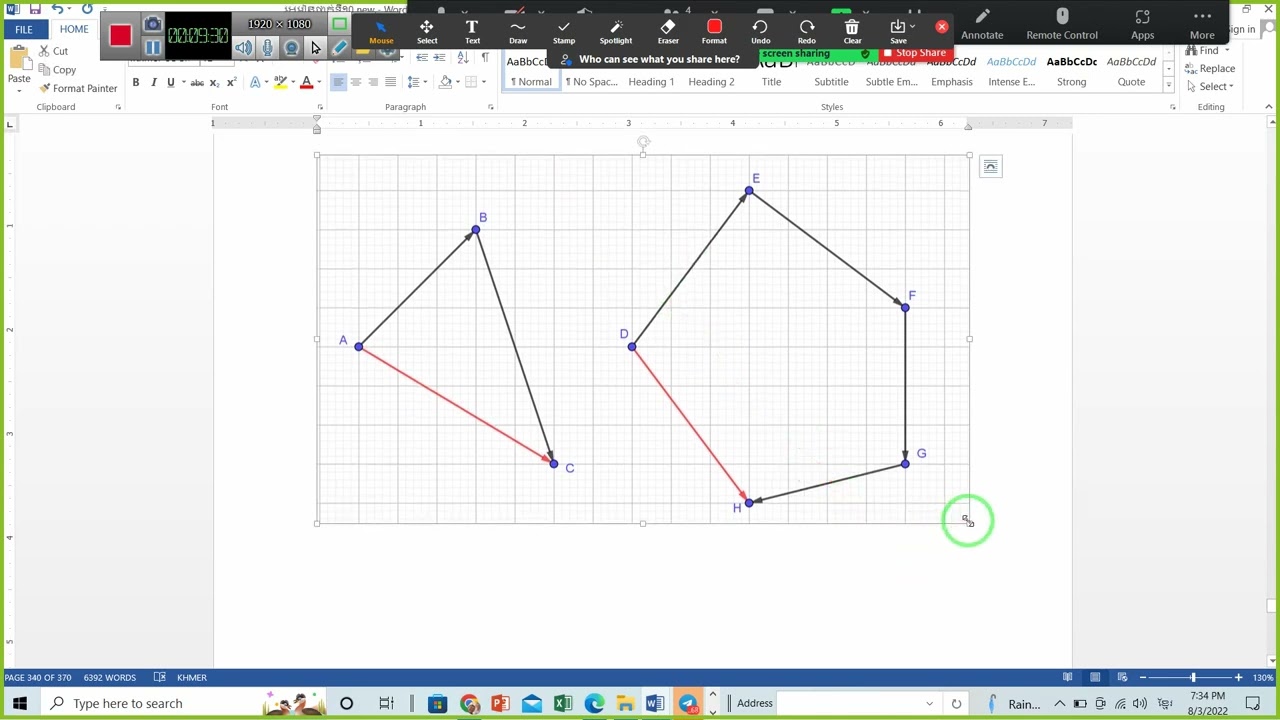Screen dimensions: 1280x720
Task: Take a screenshot with the camera icon
Action: (152, 24)
